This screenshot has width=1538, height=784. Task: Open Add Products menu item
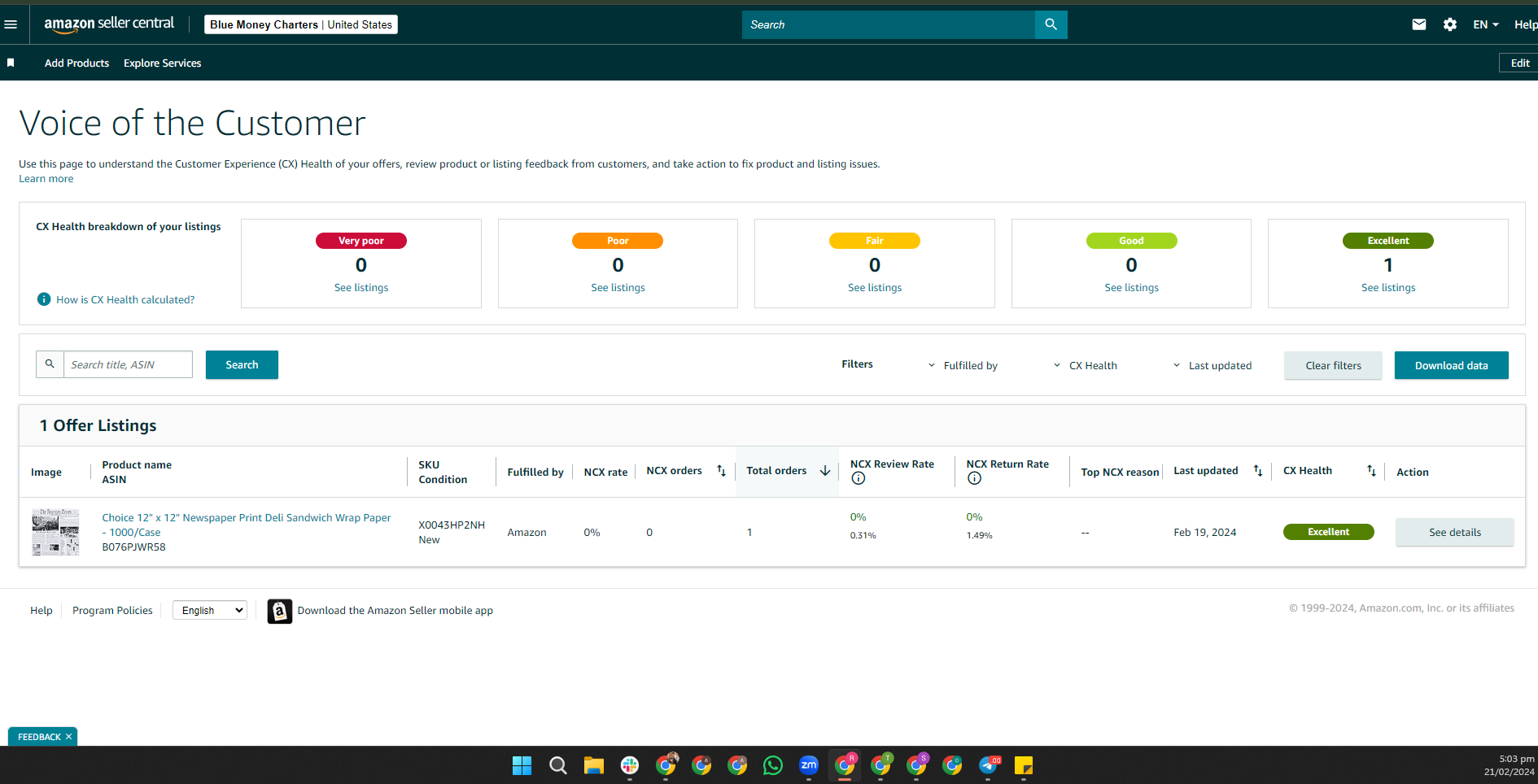76,63
